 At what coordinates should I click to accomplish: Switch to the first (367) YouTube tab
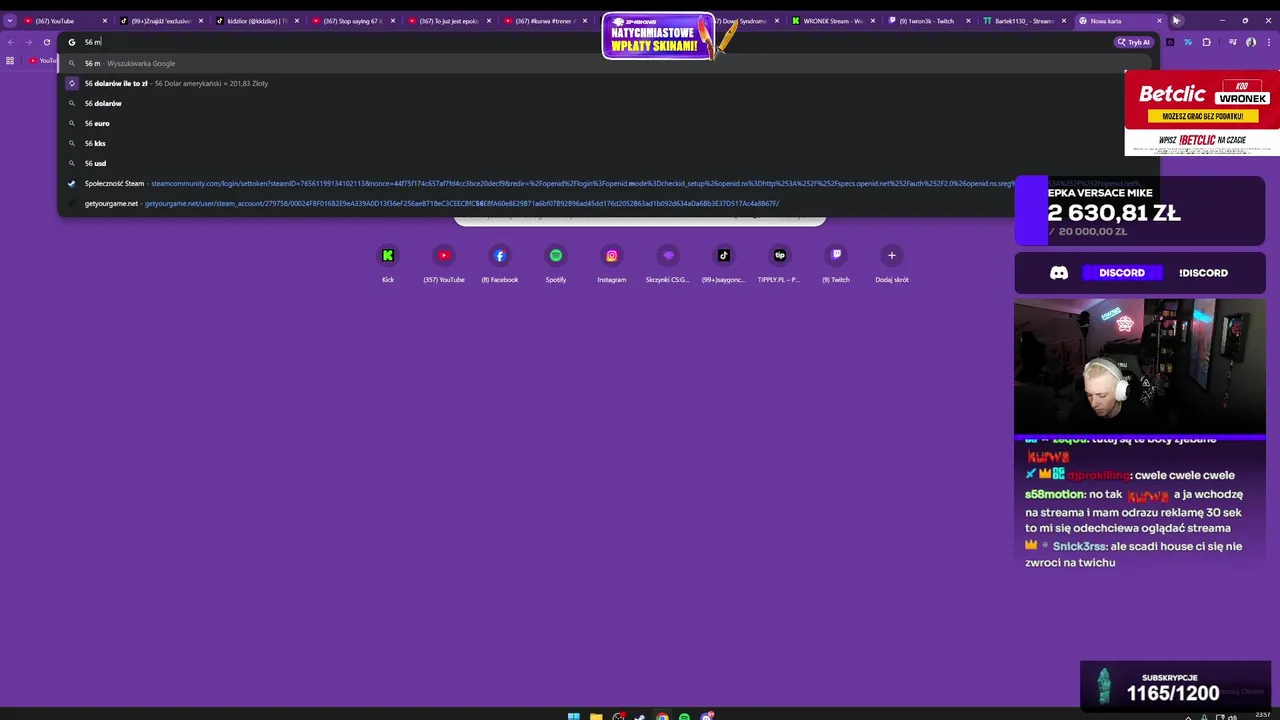(65, 21)
